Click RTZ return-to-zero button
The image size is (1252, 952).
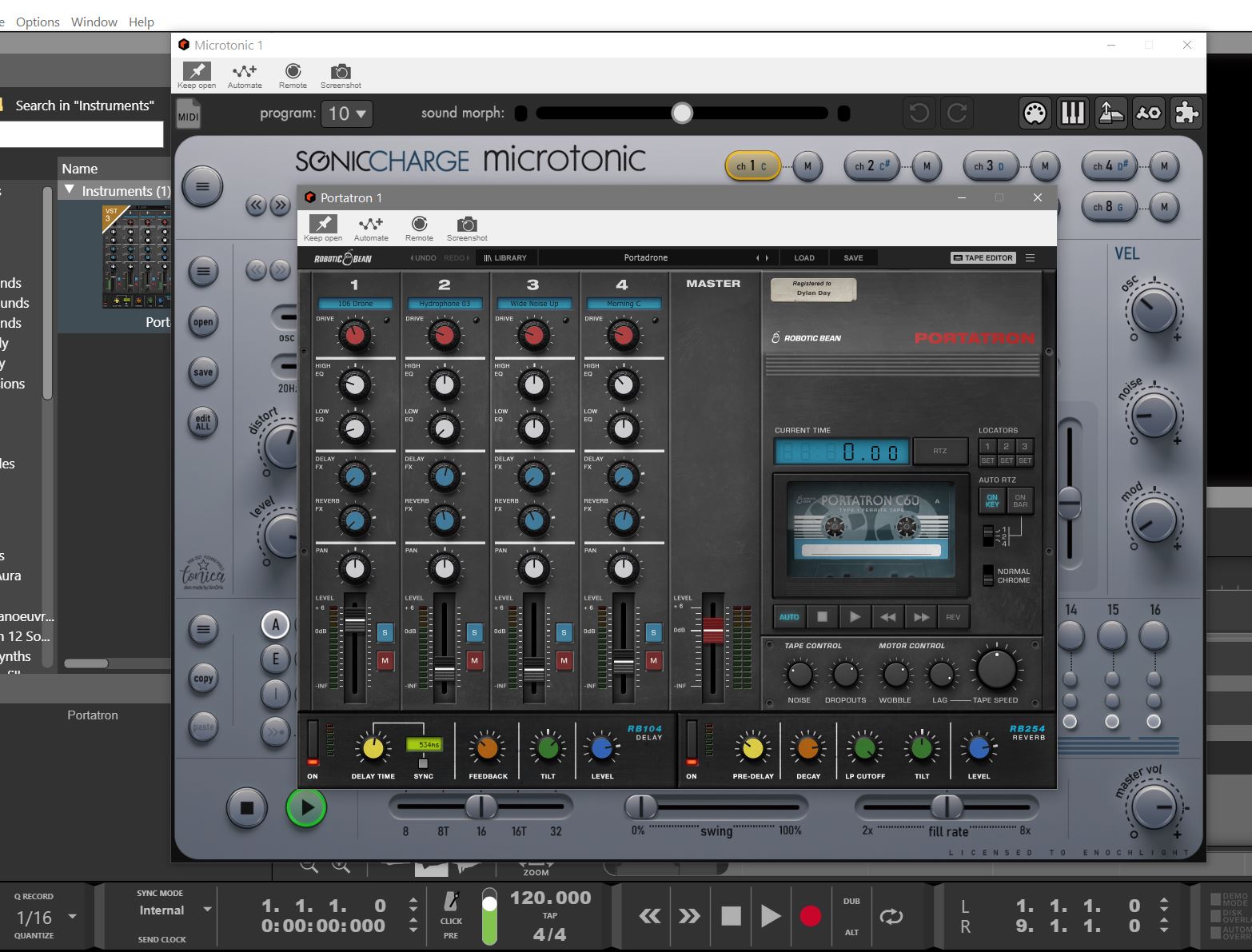pos(939,451)
